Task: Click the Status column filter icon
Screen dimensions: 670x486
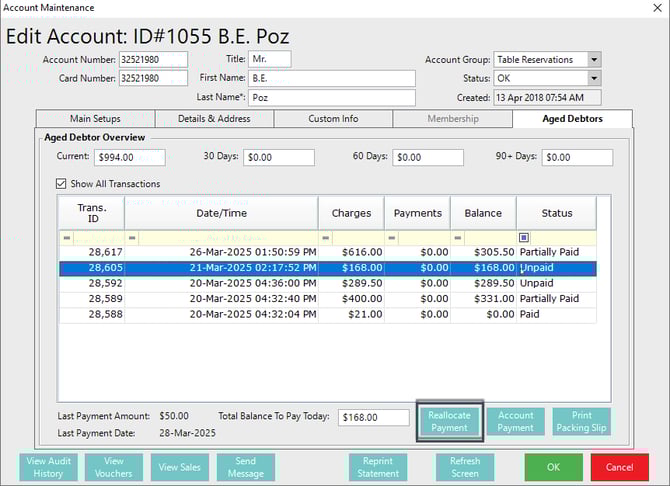Action: pos(525,238)
